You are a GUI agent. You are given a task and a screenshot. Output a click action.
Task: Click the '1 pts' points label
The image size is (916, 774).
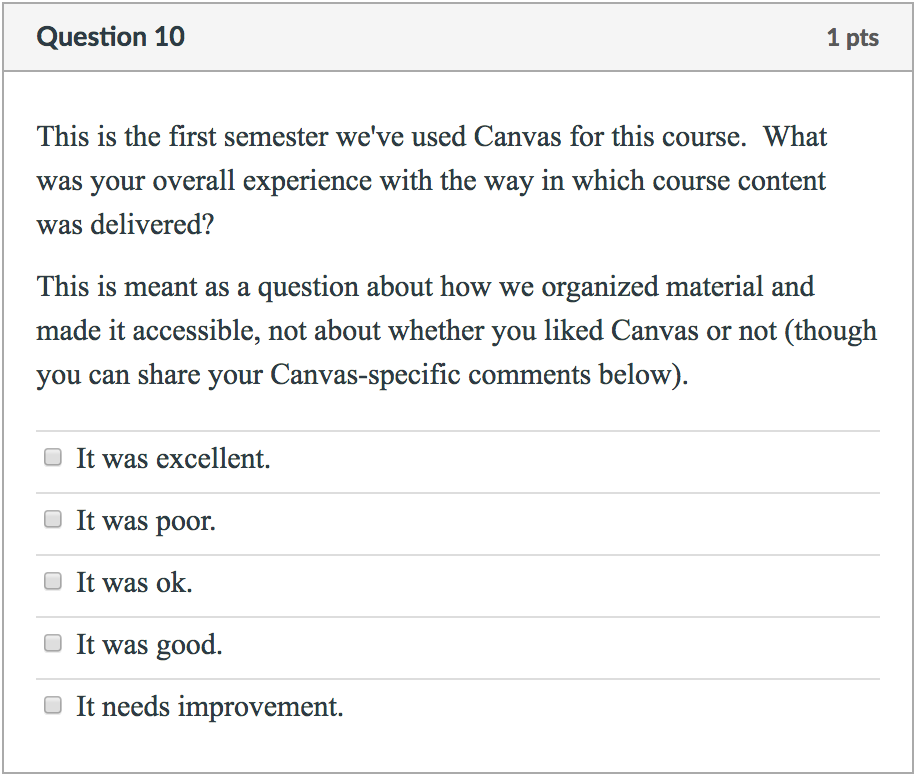point(852,38)
